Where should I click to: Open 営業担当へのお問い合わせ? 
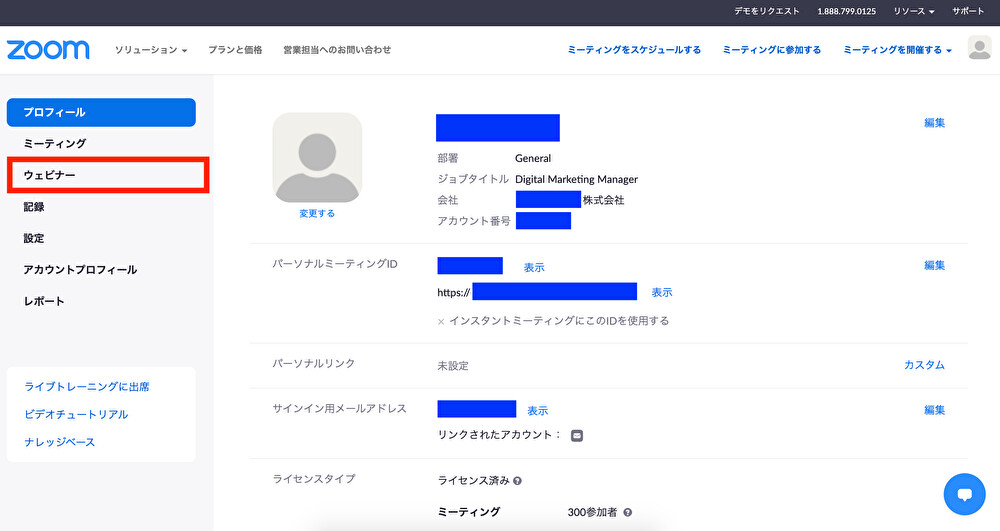click(x=337, y=50)
